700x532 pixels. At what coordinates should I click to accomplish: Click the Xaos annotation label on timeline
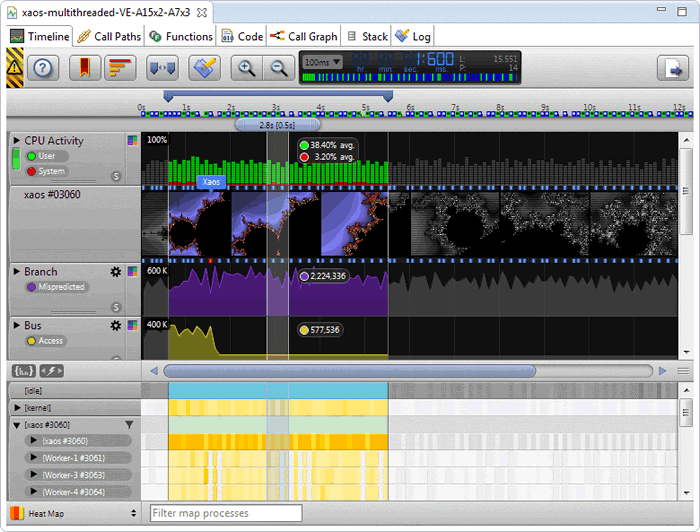[211, 182]
